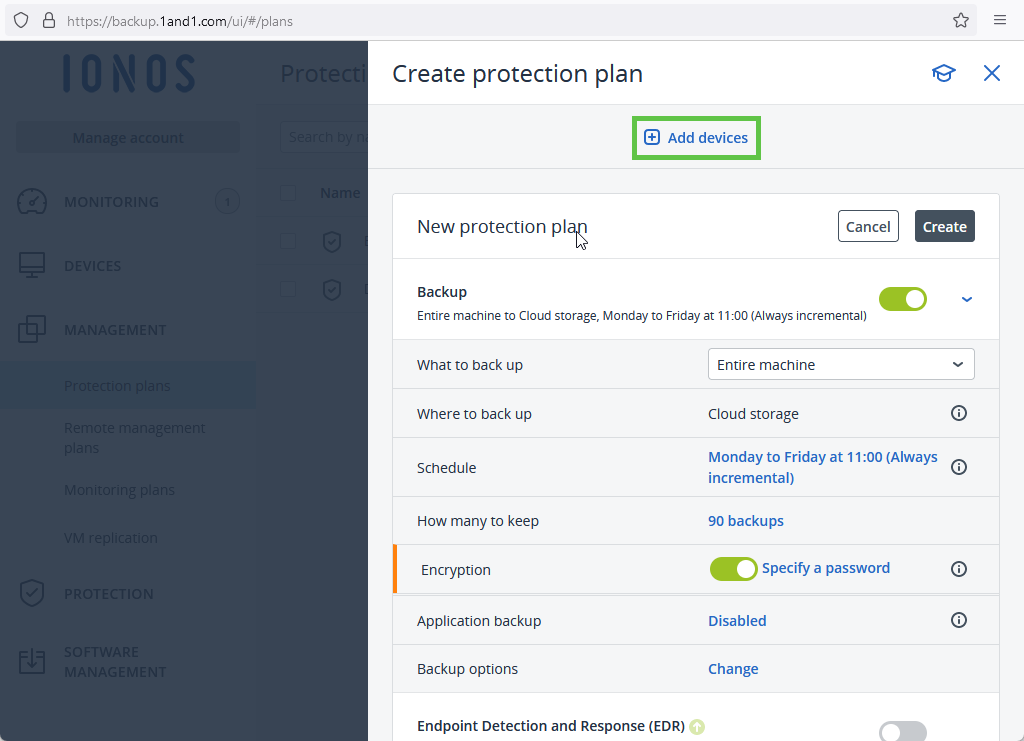Collapse the Backup section chevron
Viewport: 1024px width, 741px height.
966,299
